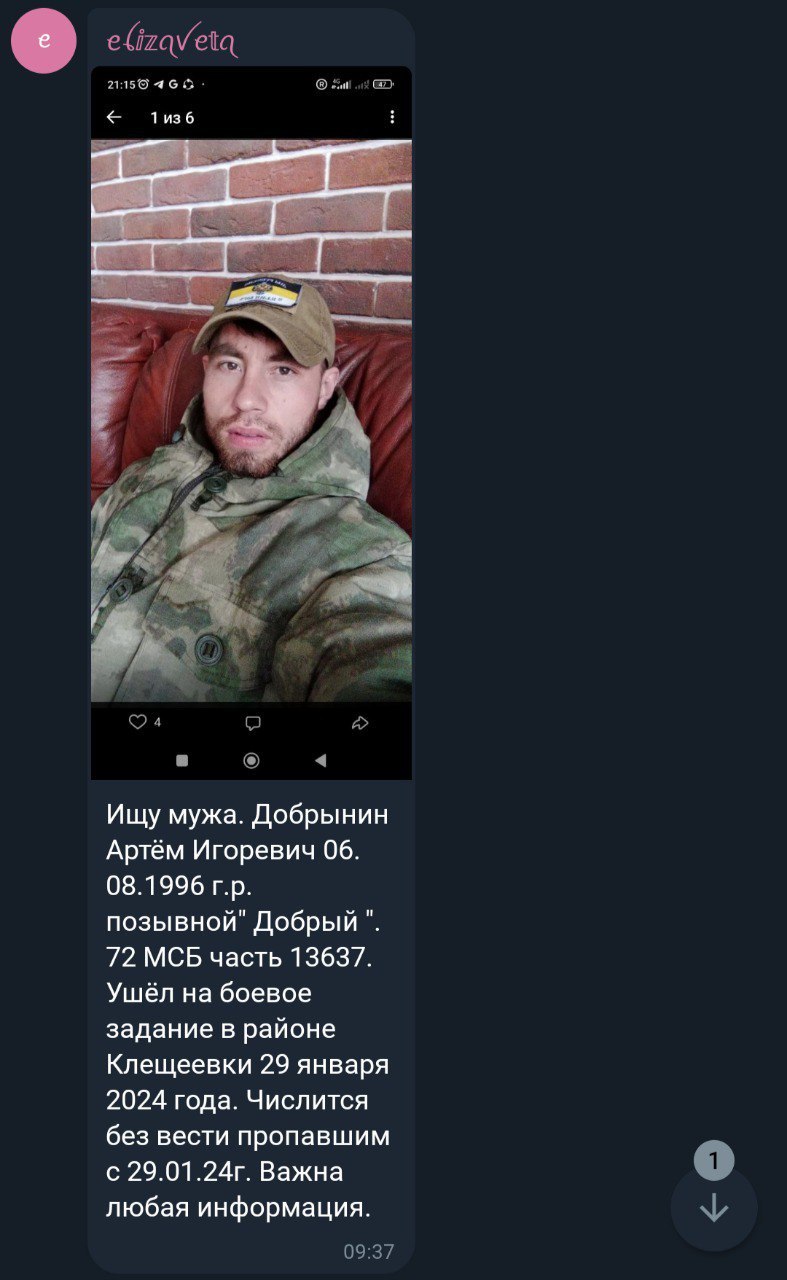Tap the circular home navigation icon

251,760
